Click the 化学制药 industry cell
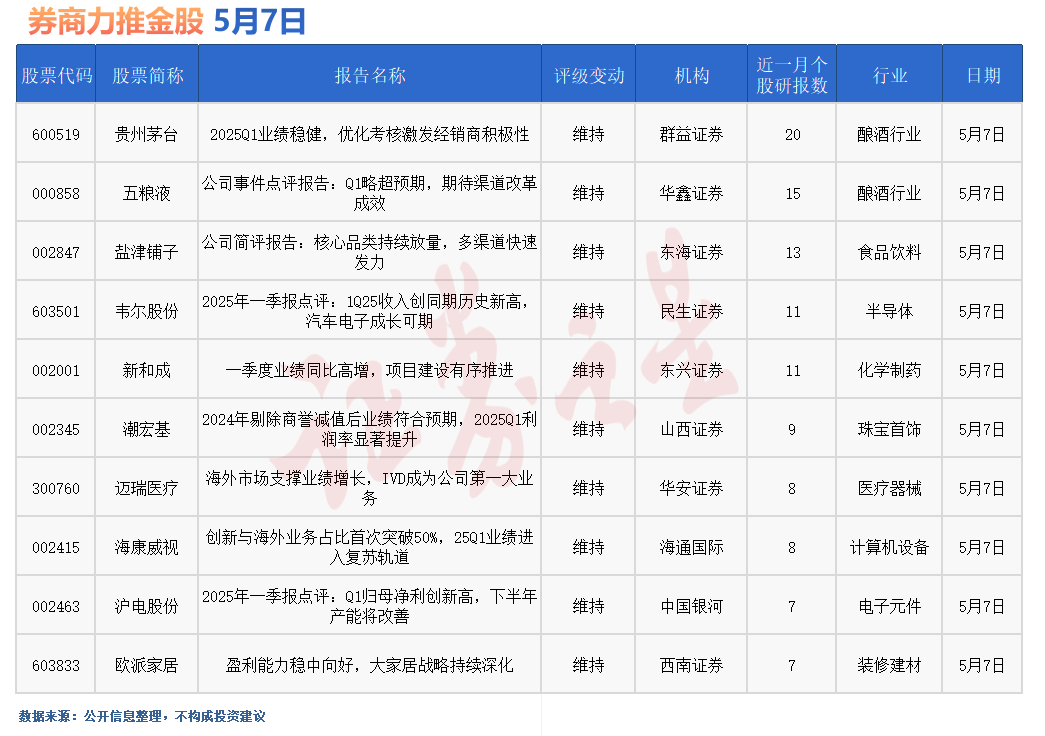1045x736 pixels. tap(890, 371)
